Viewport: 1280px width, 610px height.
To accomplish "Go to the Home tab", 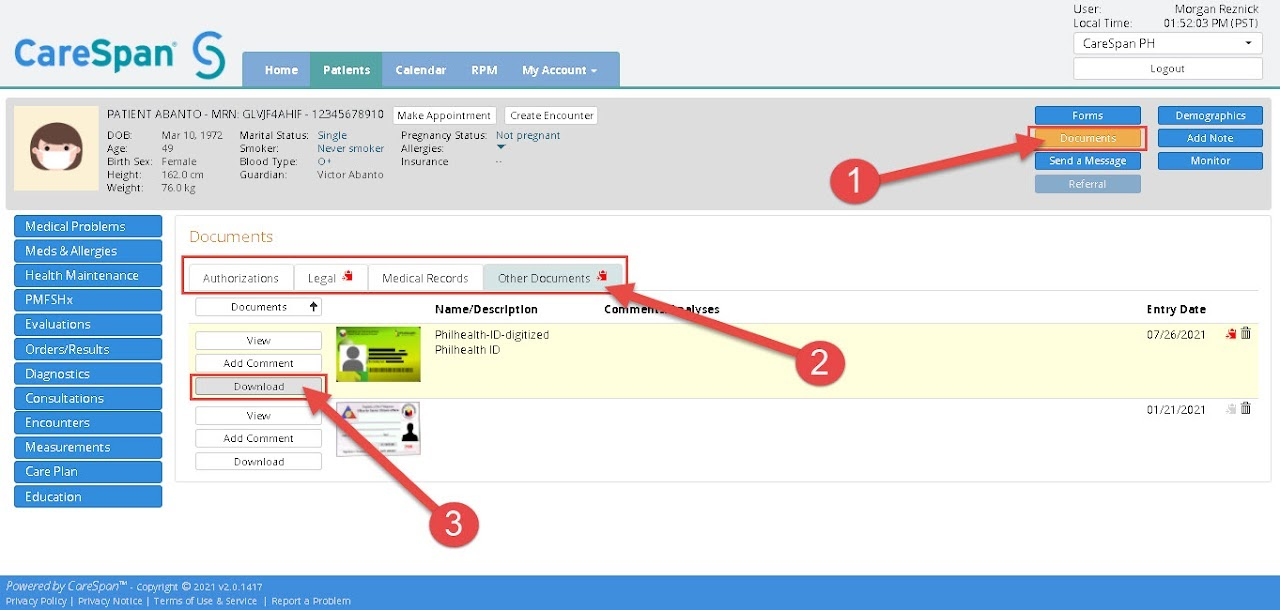I will tap(281, 70).
